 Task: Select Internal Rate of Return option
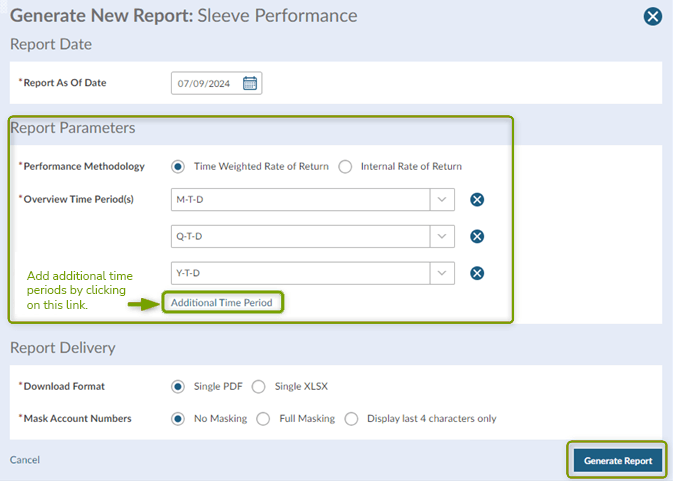point(345,167)
